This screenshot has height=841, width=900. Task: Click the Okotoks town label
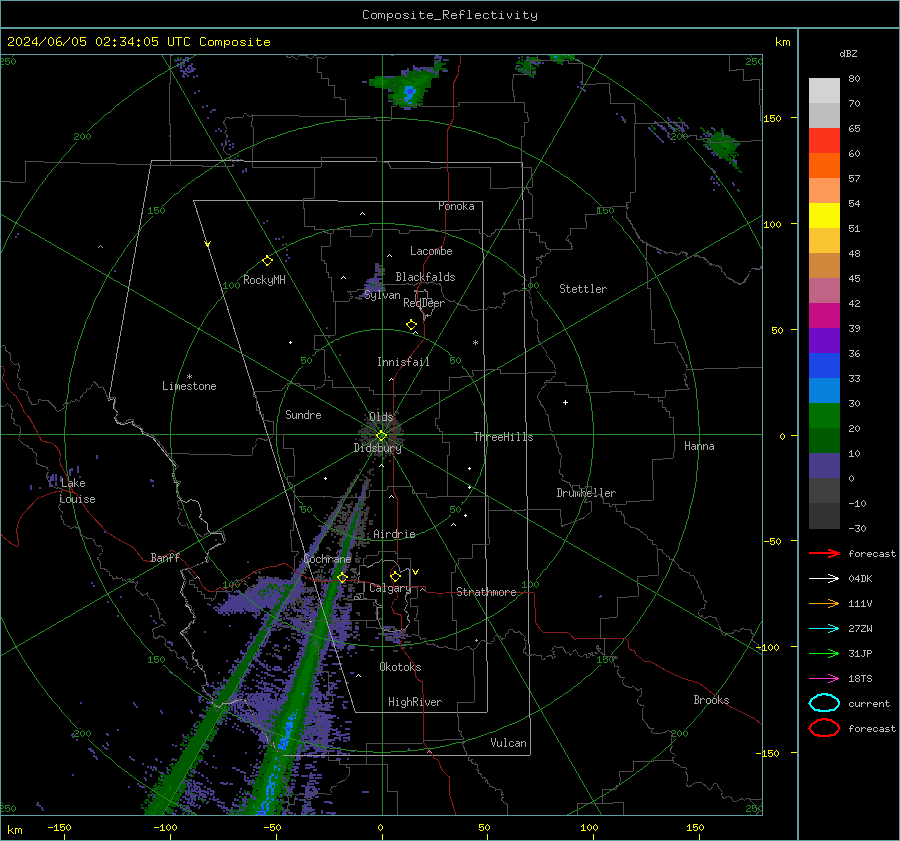(x=400, y=667)
